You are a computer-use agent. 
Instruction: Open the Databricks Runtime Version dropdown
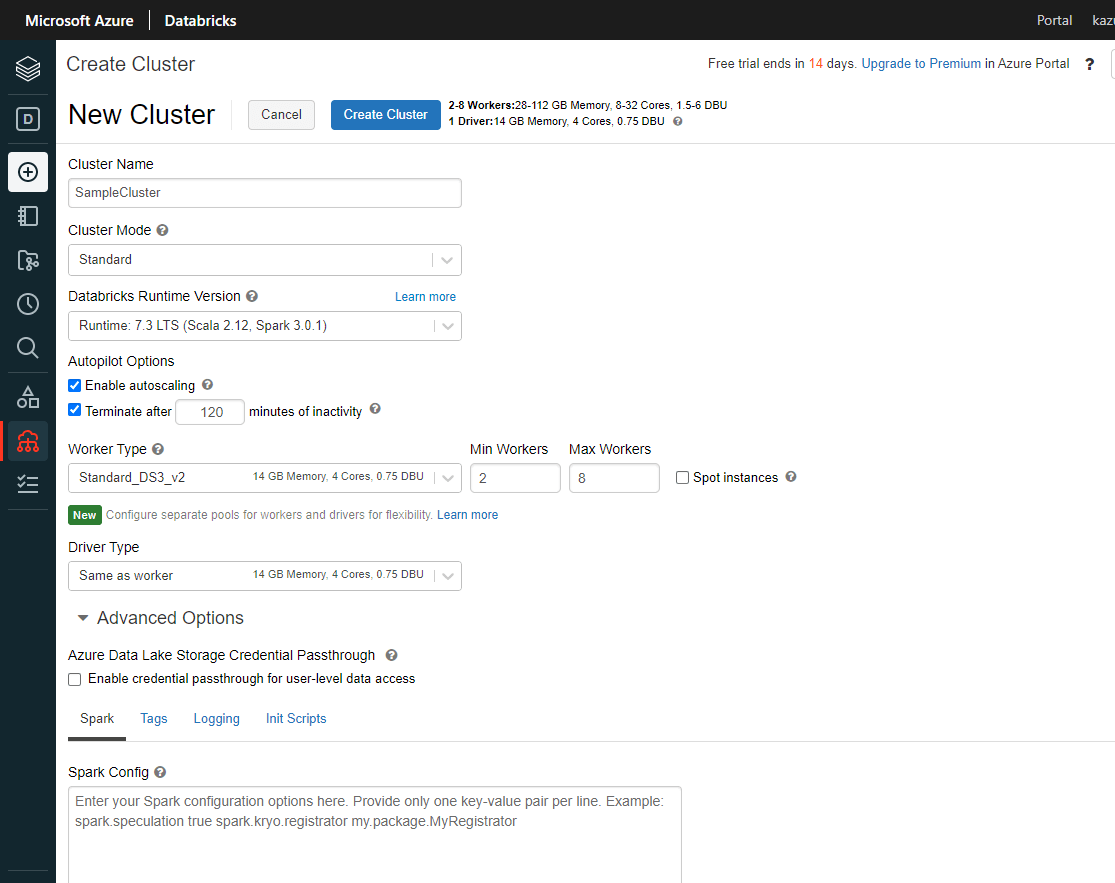pos(265,326)
